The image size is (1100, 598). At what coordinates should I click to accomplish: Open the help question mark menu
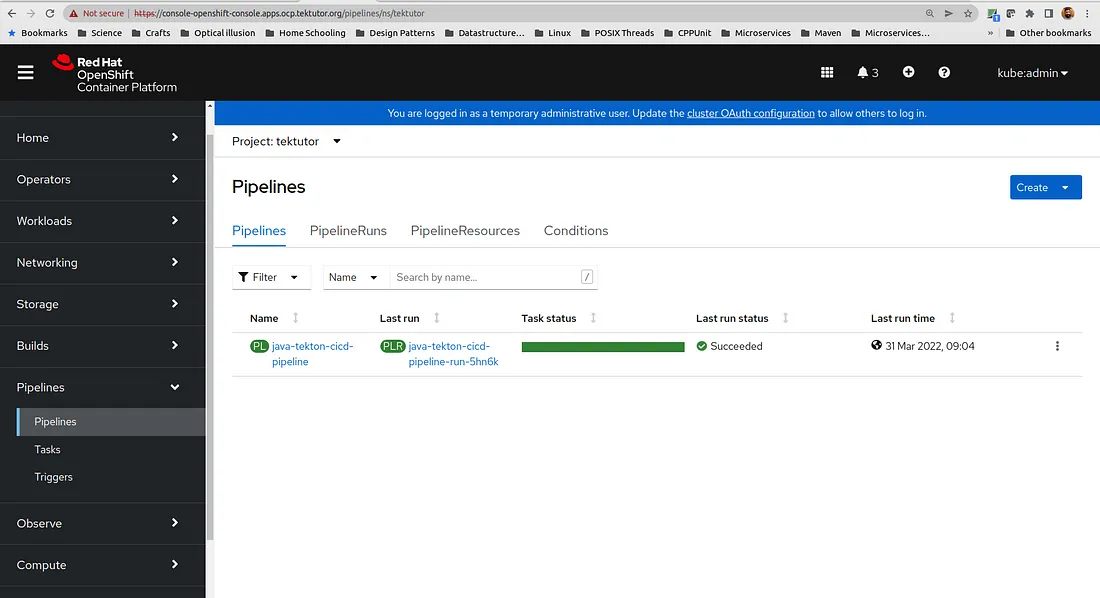click(944, 72)
